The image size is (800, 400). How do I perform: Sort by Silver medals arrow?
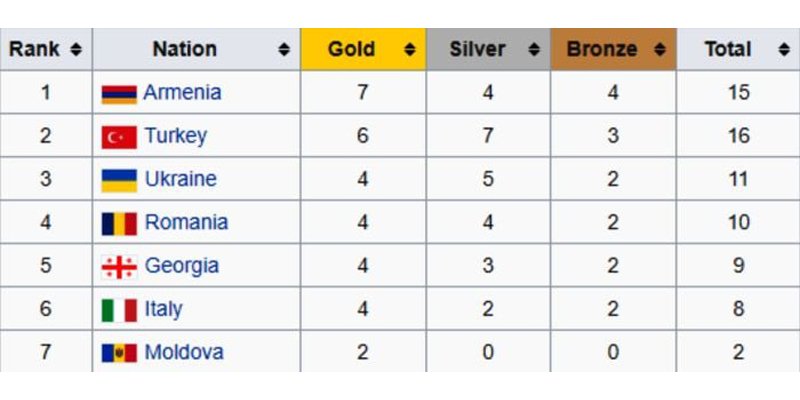pyautogui.click(x=534, y=49)
